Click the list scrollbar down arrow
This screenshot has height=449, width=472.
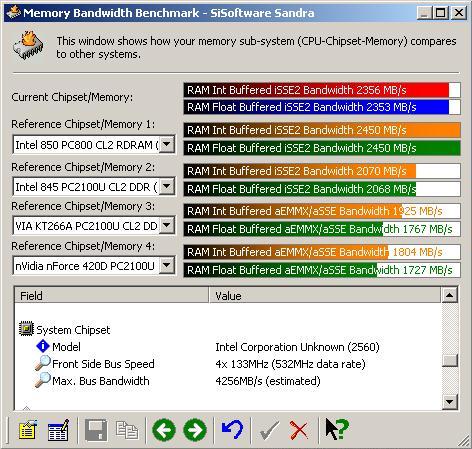pos(449,402)
